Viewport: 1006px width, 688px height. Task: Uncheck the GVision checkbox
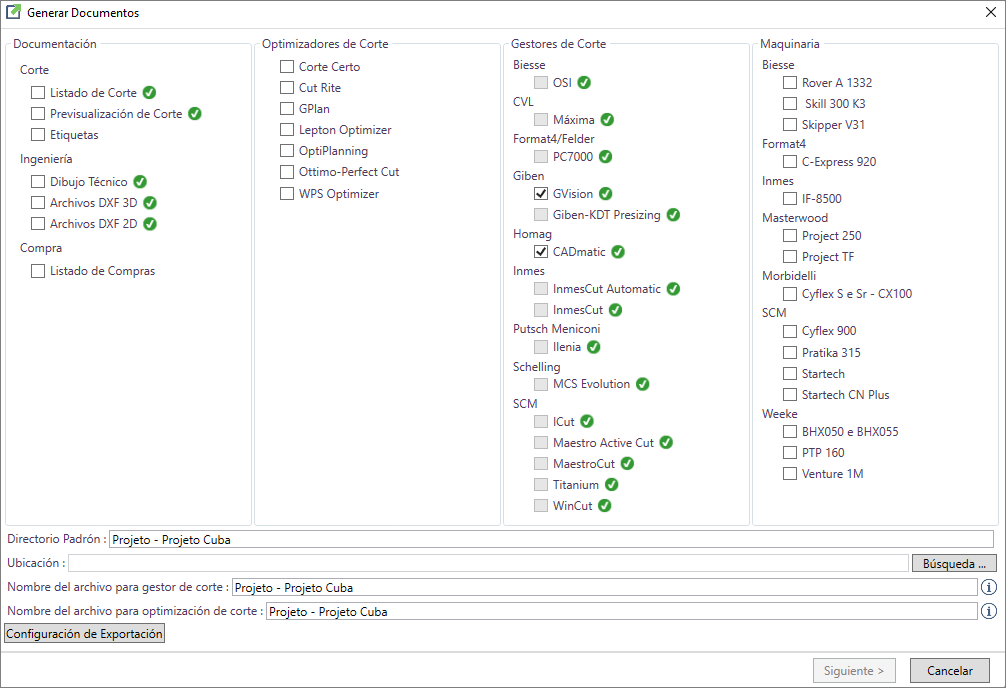point(541,193)
